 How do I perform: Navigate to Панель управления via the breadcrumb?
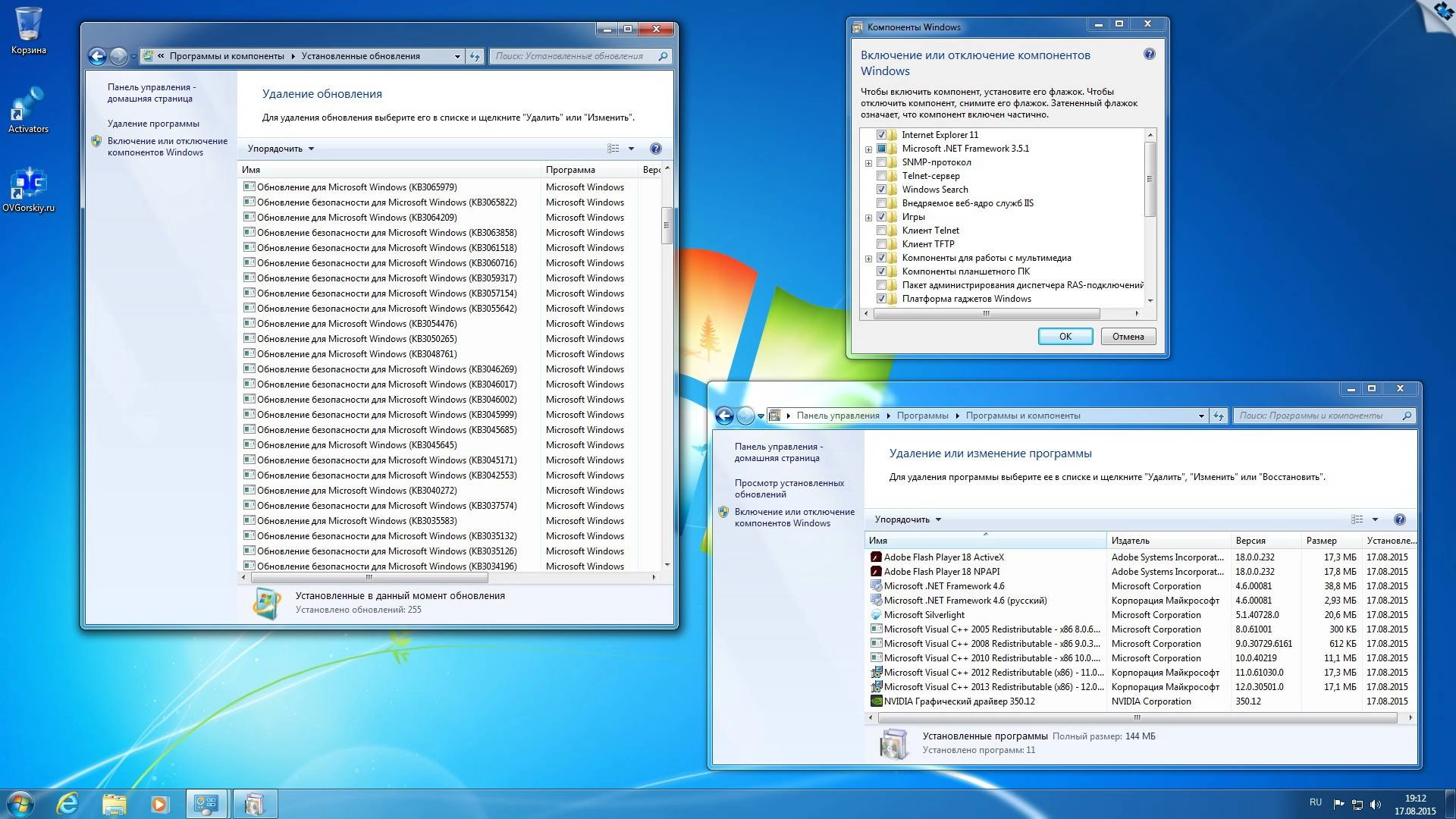839,416
